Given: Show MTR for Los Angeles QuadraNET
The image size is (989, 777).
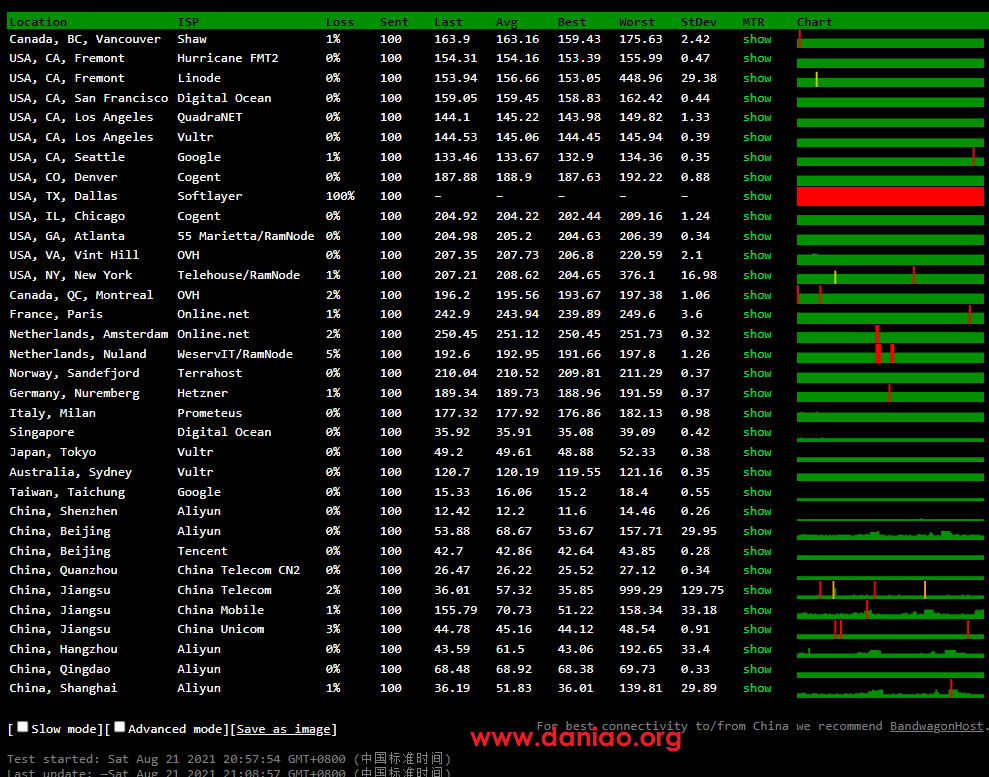Looking at the screenshot, I should point(757,117).
